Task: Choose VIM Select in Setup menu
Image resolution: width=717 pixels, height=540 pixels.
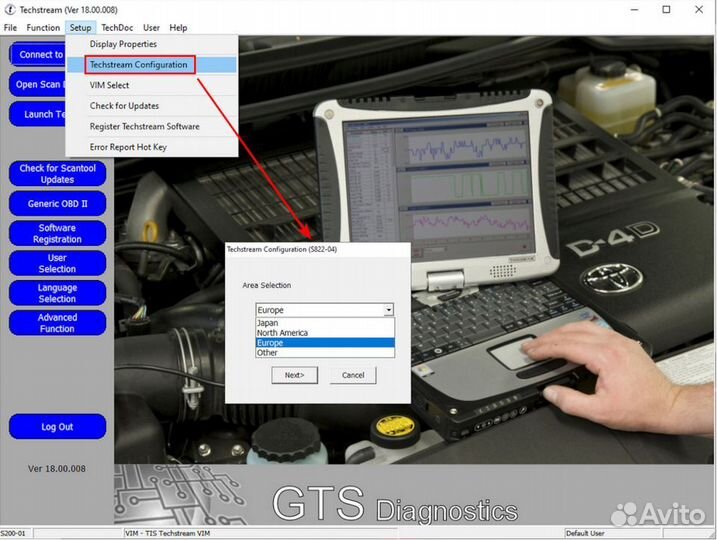Action: (151, 85)
